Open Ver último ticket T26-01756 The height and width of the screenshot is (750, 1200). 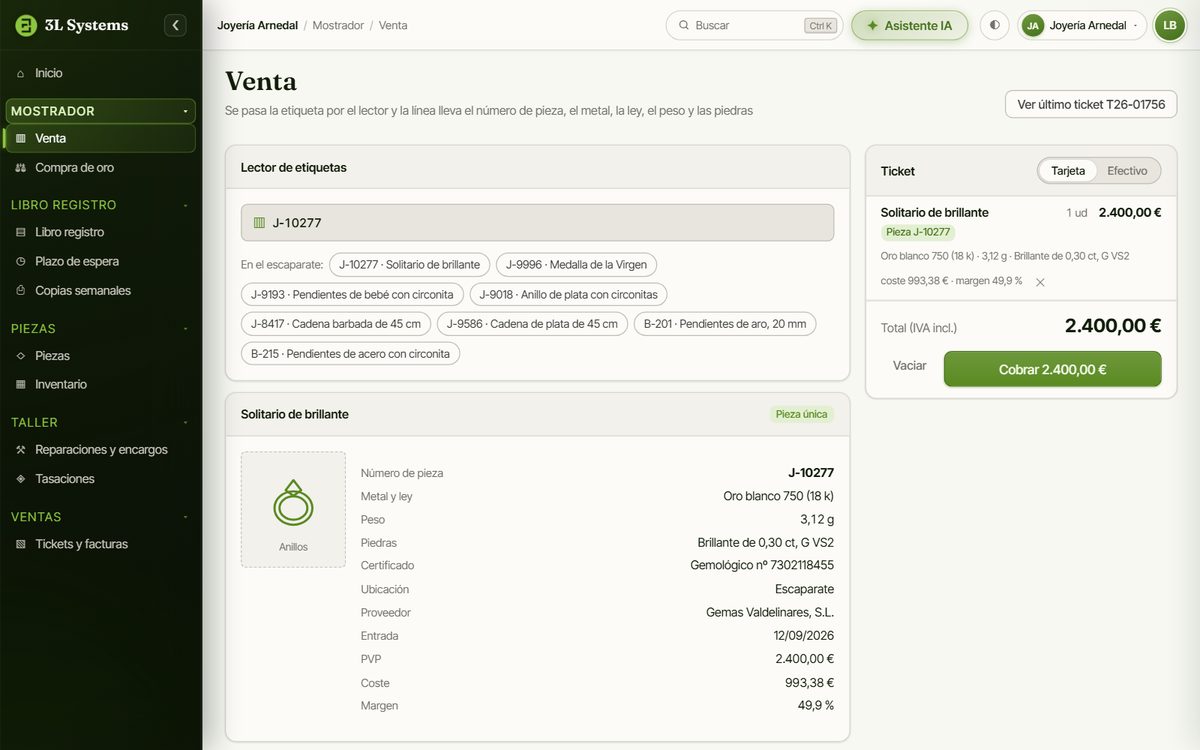[x=1091, y=104]
